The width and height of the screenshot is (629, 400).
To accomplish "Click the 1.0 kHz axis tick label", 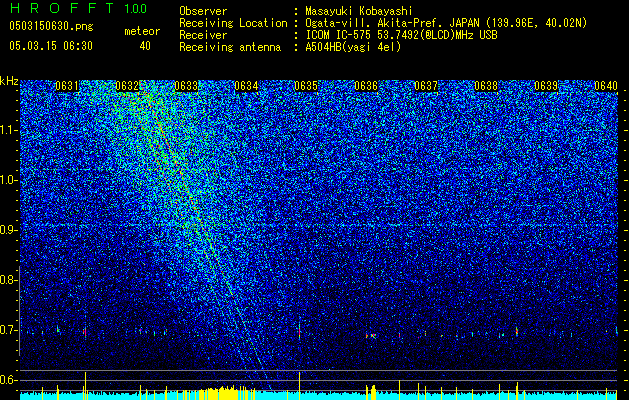I will pos(7,180).
